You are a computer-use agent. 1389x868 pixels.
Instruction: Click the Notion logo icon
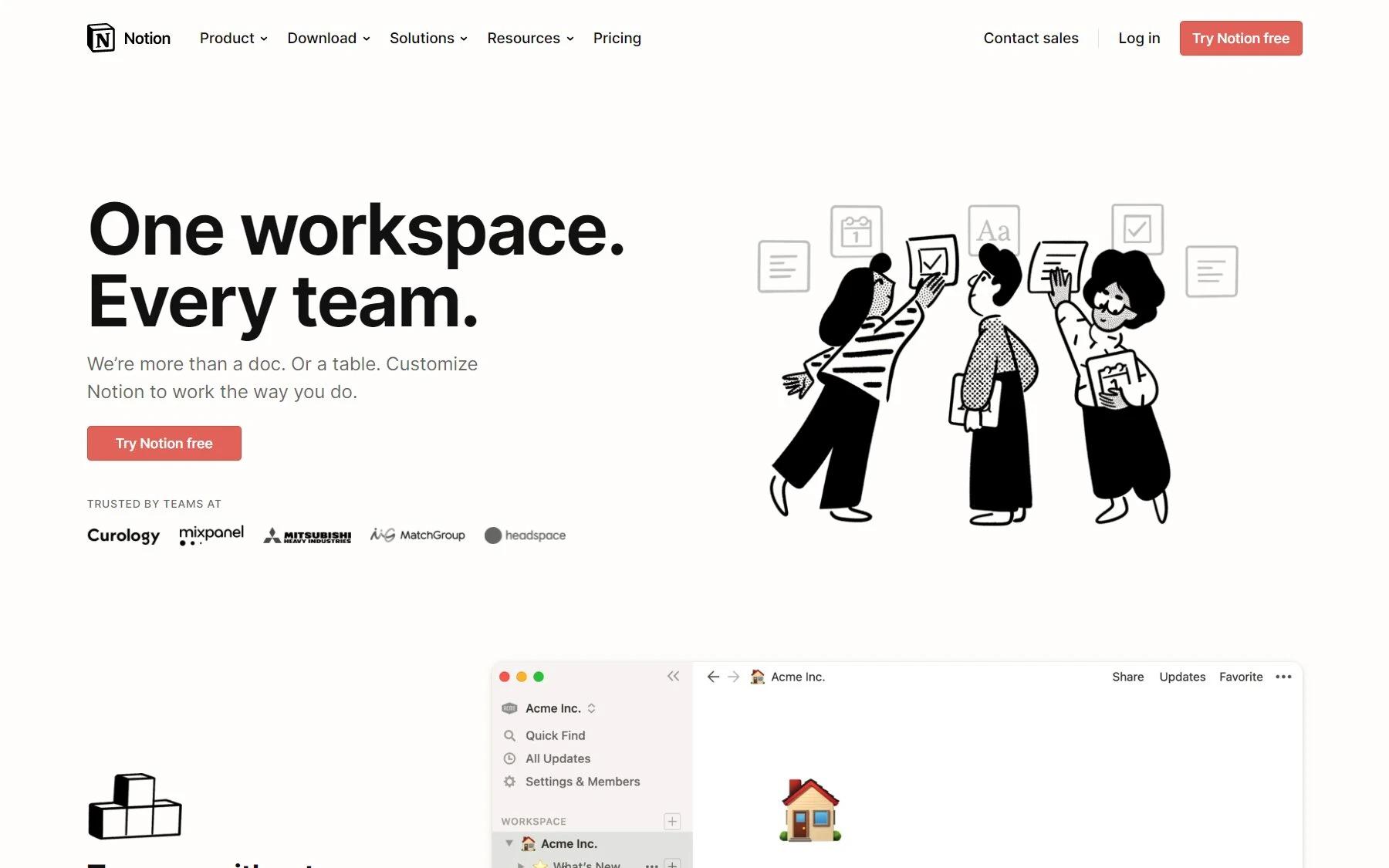(x=100, y=38)
